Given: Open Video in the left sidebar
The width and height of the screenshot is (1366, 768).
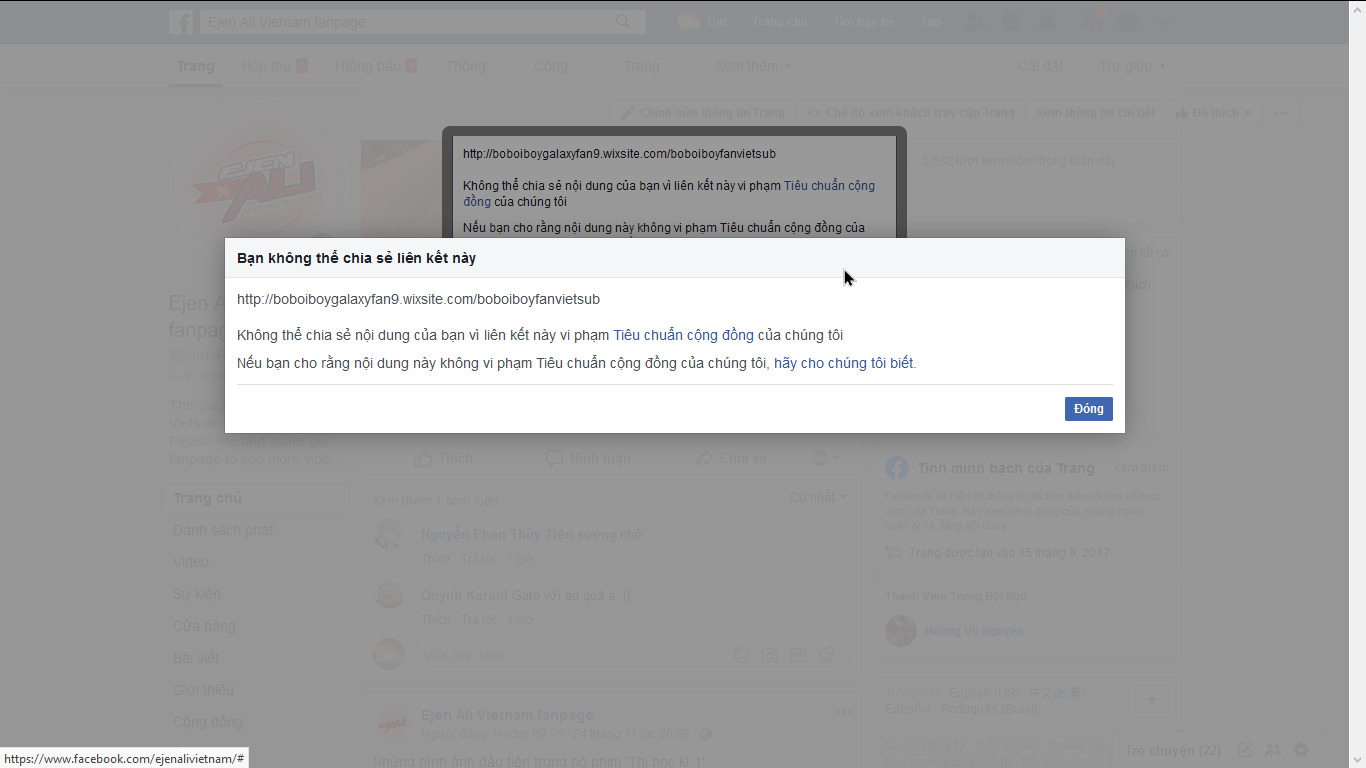Looking at the screenshot, I should [191, 562].
